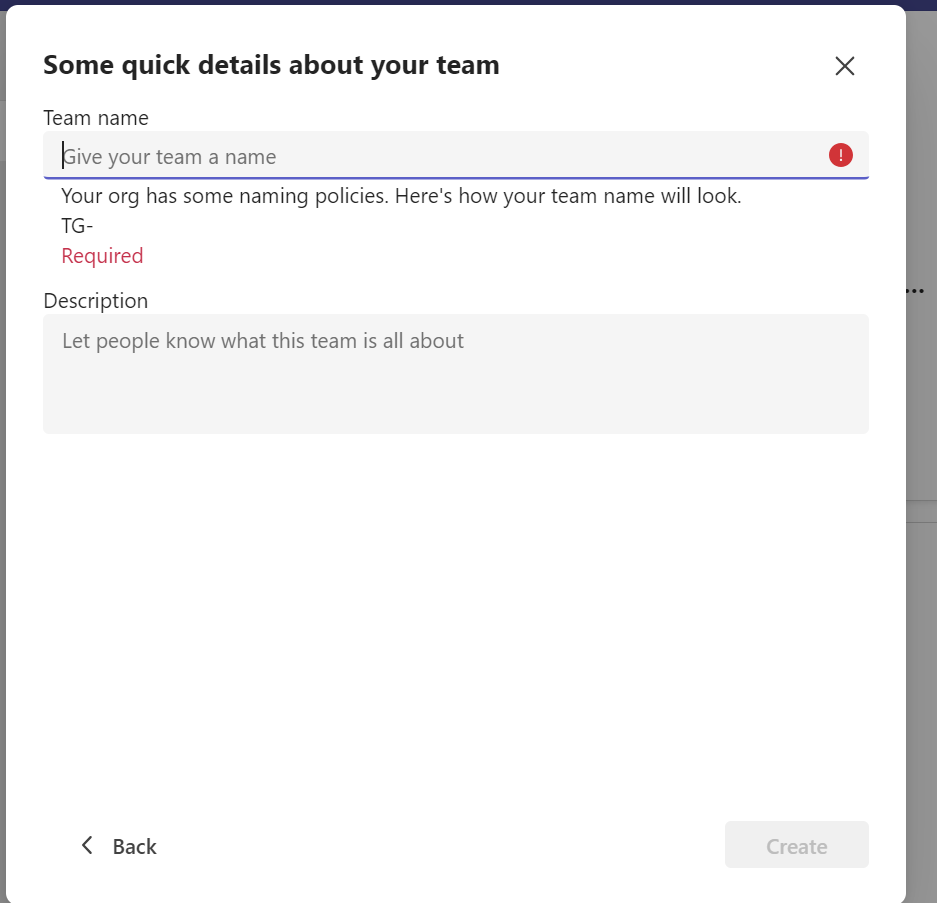Open the ellipsis menu behind the dialog
This screenshot has height=903, width=937.
[x=914, y=291]
